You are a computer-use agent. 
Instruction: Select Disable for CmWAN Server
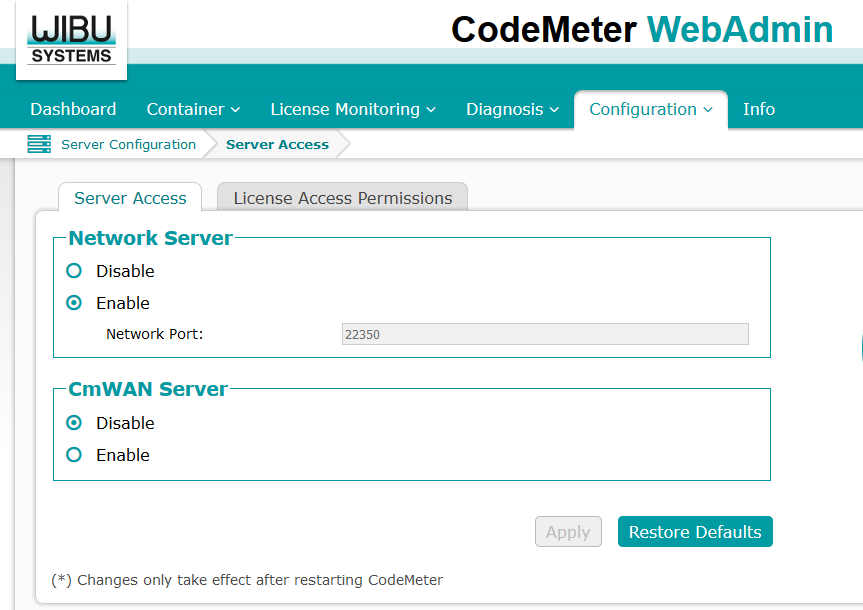point(74,423)
